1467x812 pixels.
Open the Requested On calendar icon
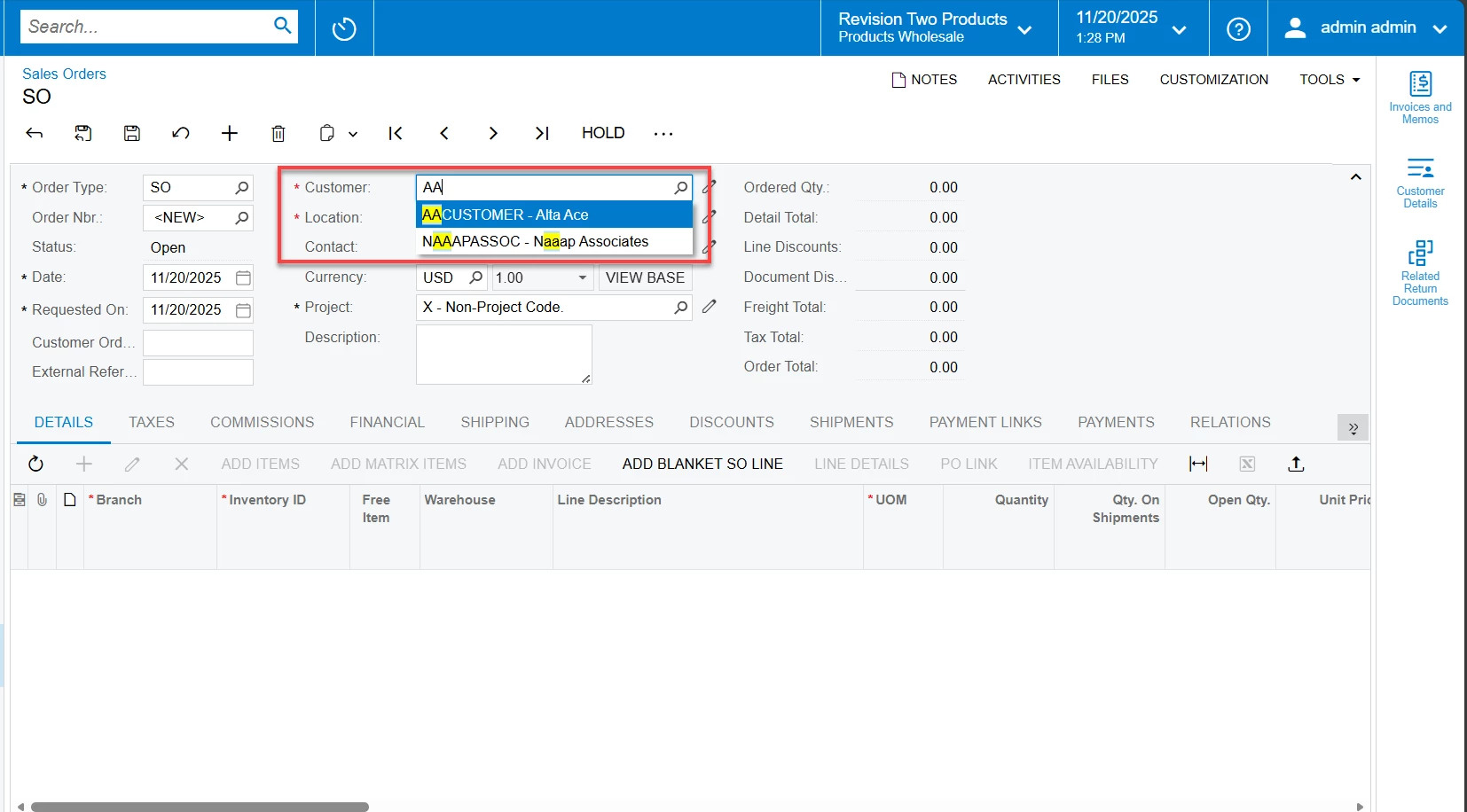[x=243, y=310]
